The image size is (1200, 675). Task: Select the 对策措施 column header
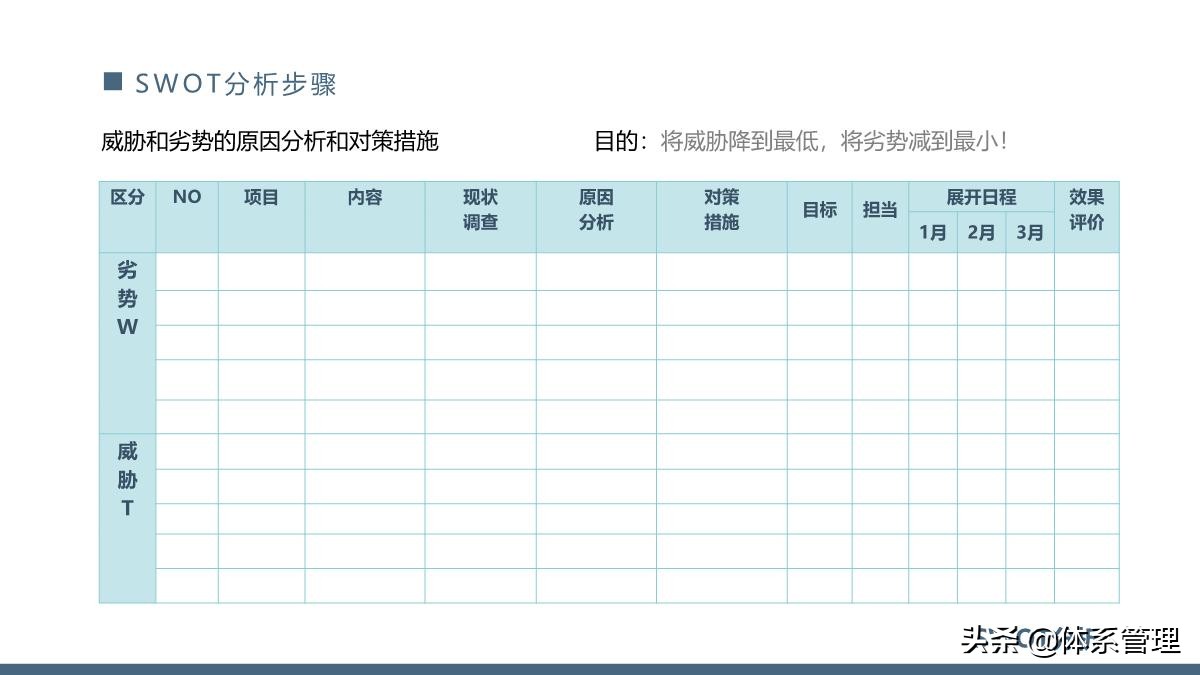(722, 211)
